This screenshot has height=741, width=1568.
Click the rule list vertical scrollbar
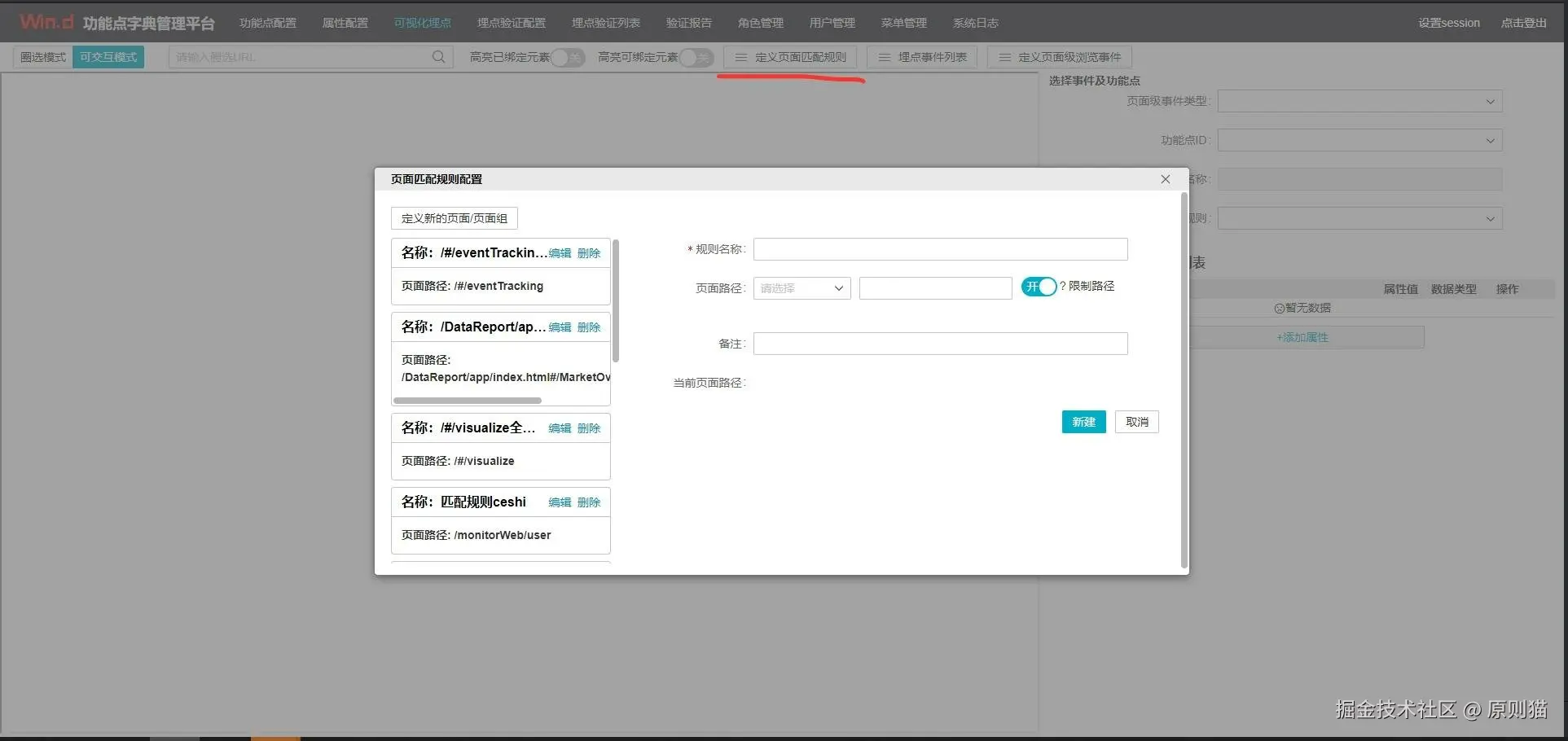616,300
